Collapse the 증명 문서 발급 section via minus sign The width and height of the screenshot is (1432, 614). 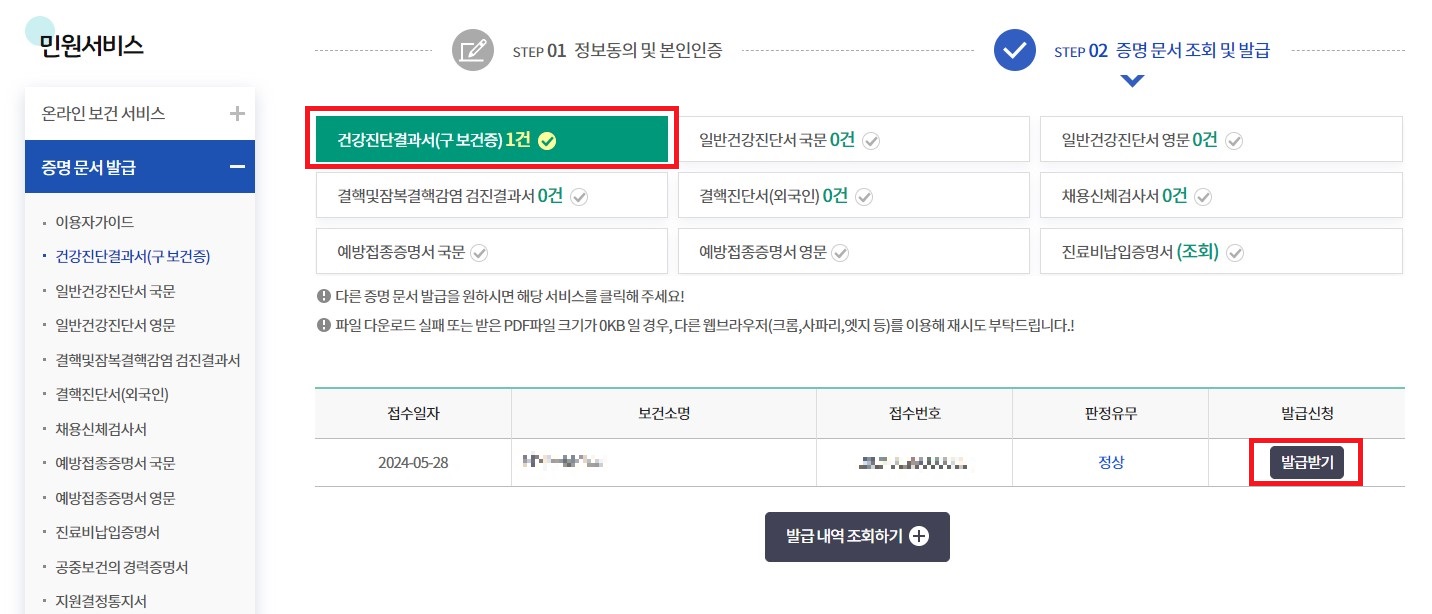pyautogui.click(x=237, y=166)
